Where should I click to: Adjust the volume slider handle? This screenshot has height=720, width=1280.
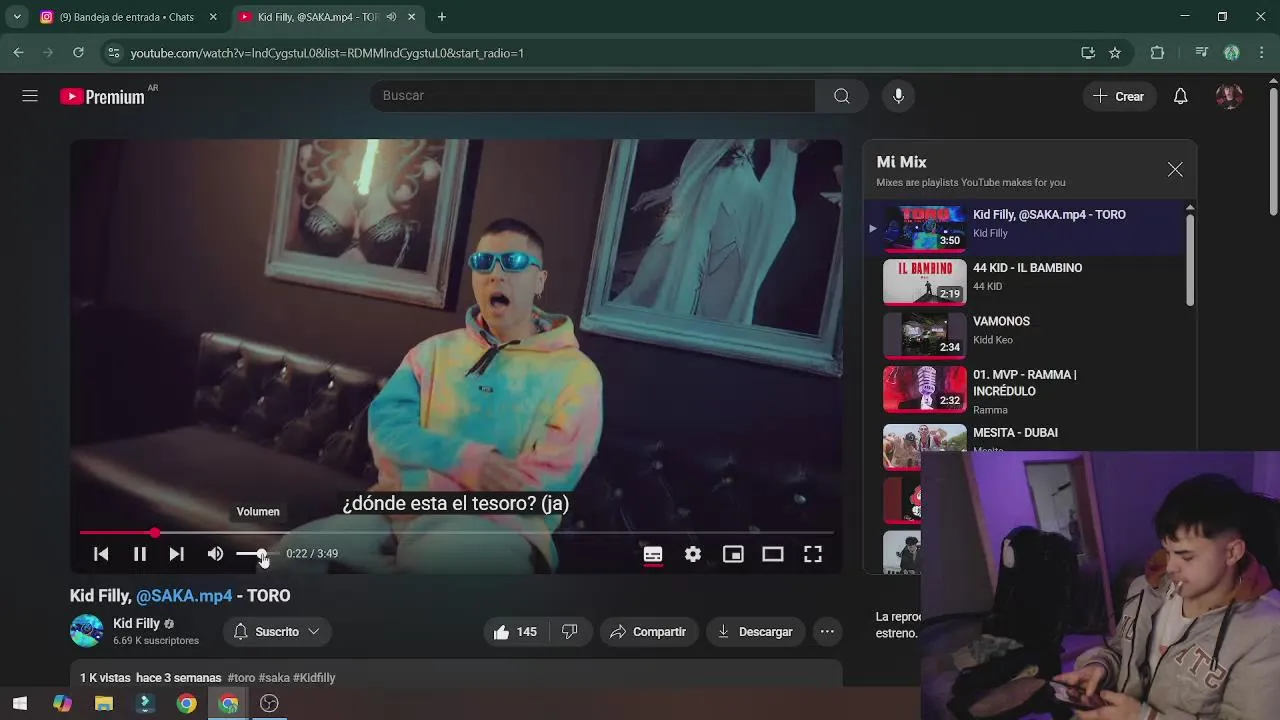[261, 554]
